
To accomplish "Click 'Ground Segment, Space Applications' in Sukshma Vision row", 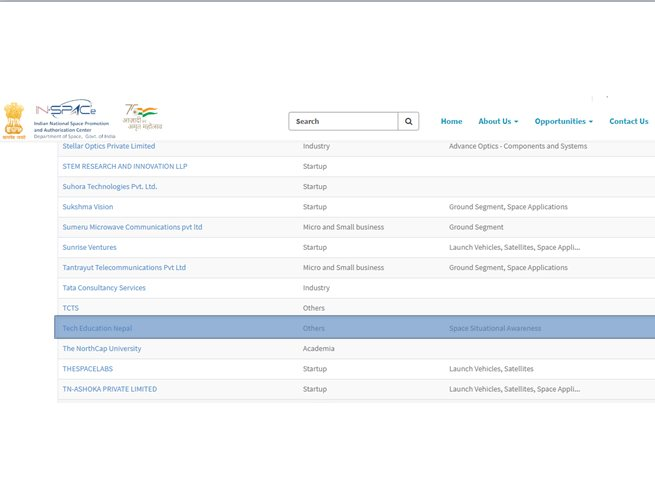I will point(508,207).
